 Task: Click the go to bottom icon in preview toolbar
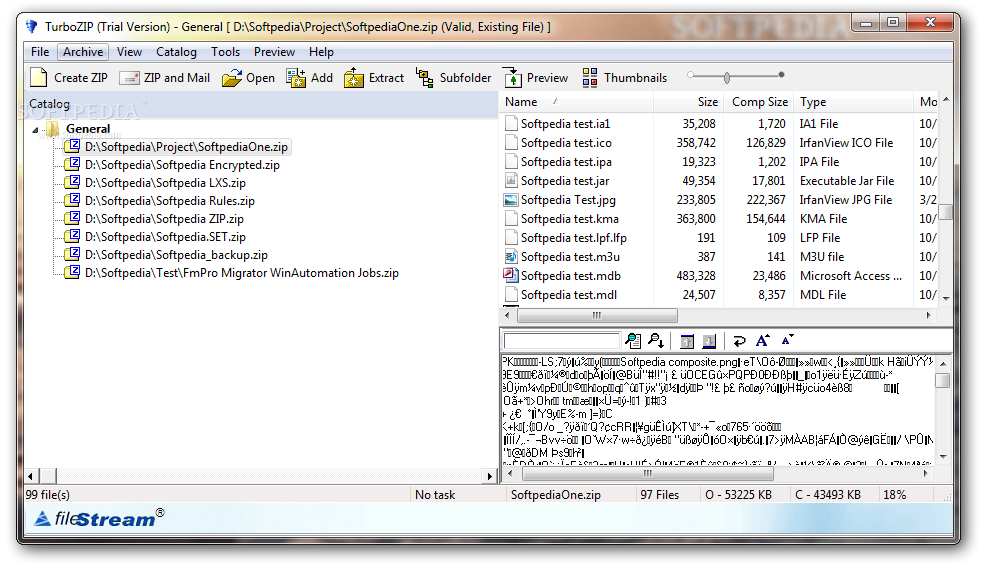pyautogui.click(x=709, y=341)
